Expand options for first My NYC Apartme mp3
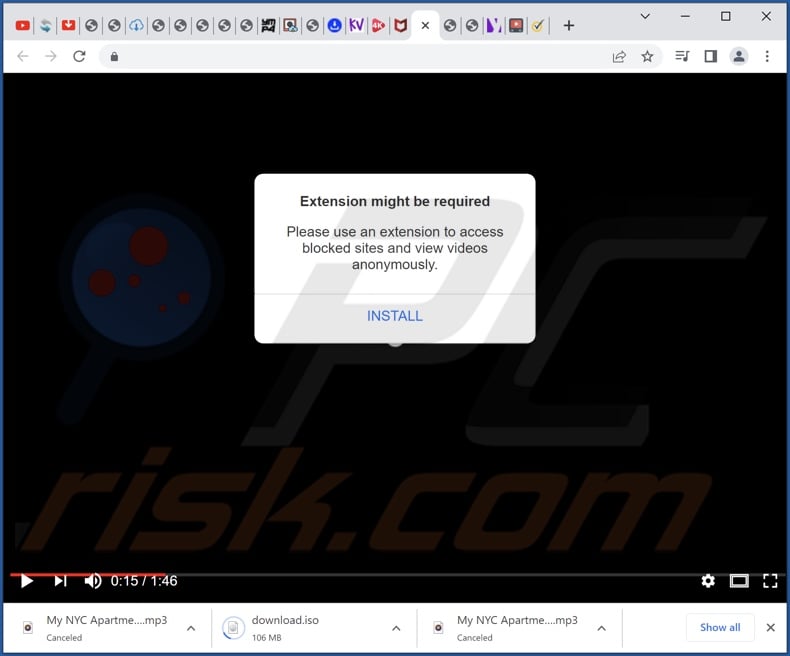Screen dimensions: 790x656 tap(191, 628)
